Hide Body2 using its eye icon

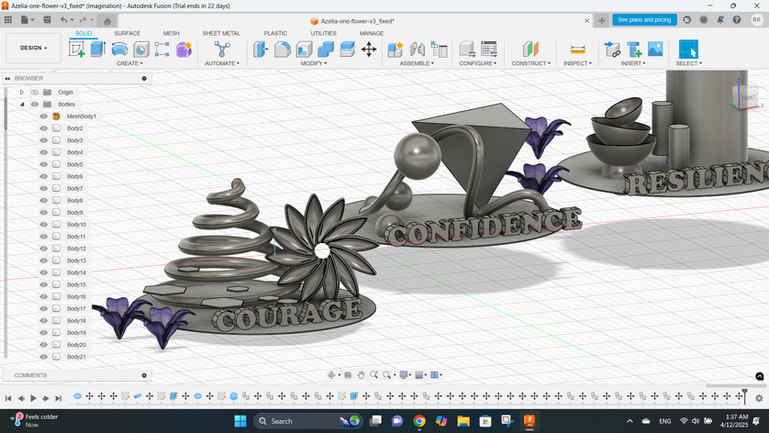coord(44,128)
